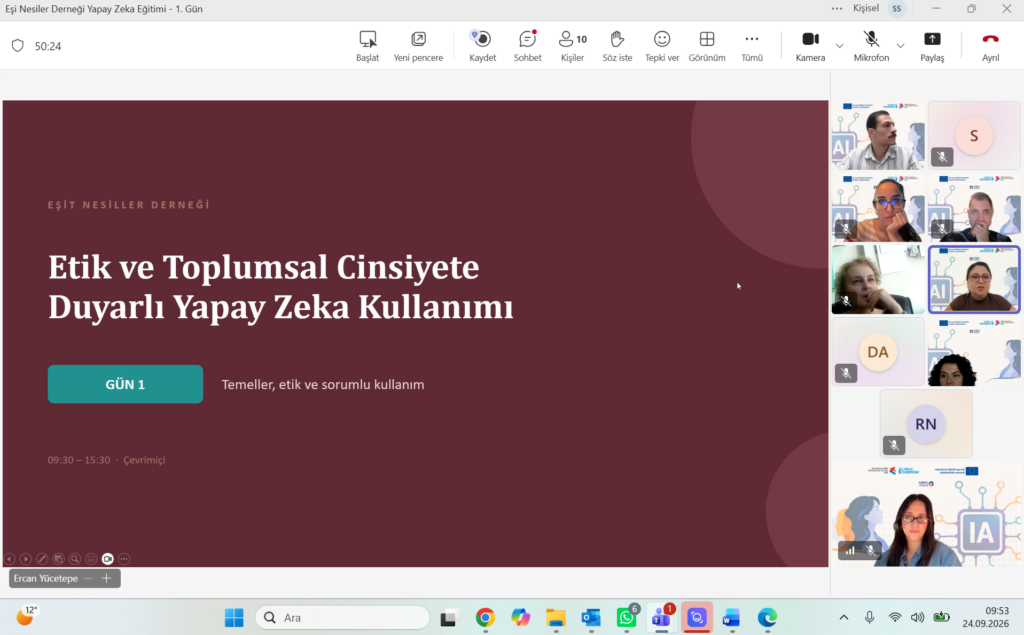The image size is (1024, 635).
Task: Launch Google Chrome from taskbar
Action: pyautogui.click(x=485, y=617)
